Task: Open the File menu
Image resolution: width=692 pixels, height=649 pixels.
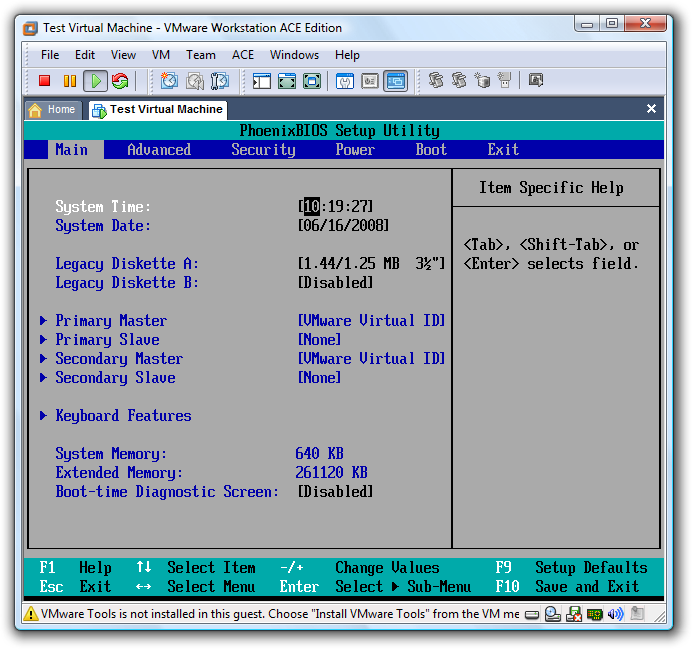Action: click(50, 55)
